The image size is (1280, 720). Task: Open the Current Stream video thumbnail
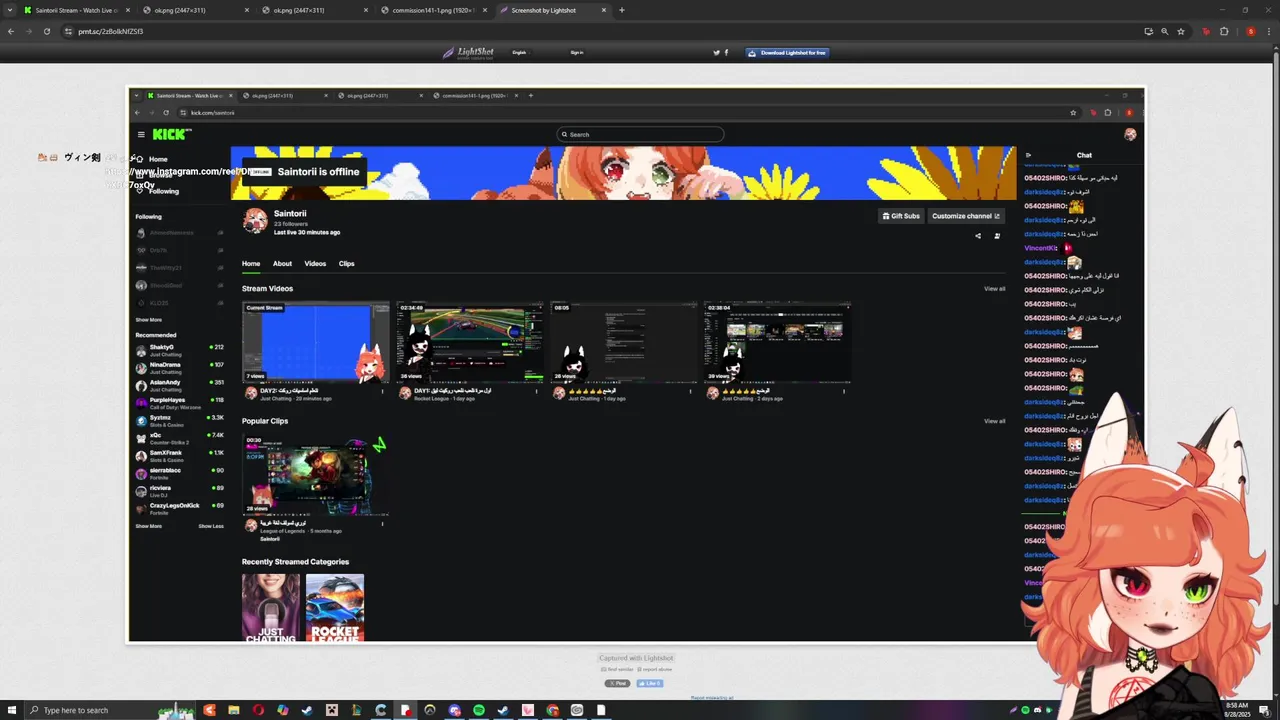coord(316,342)
